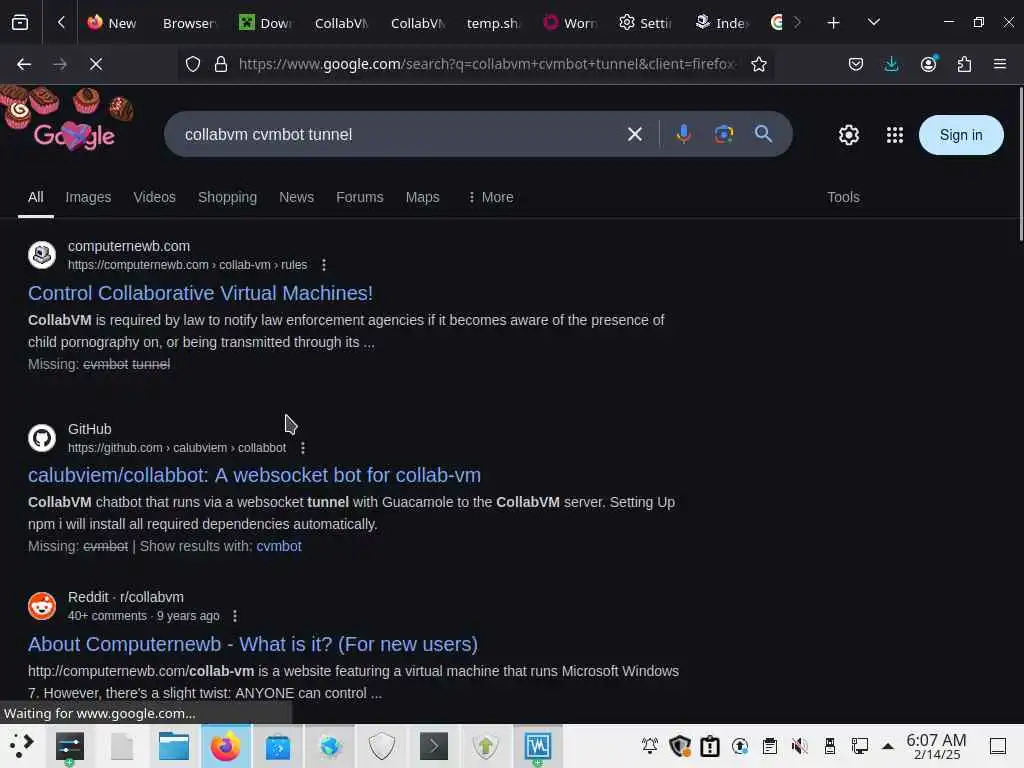Open the Reddit result options menu

[x=235, y=616]
